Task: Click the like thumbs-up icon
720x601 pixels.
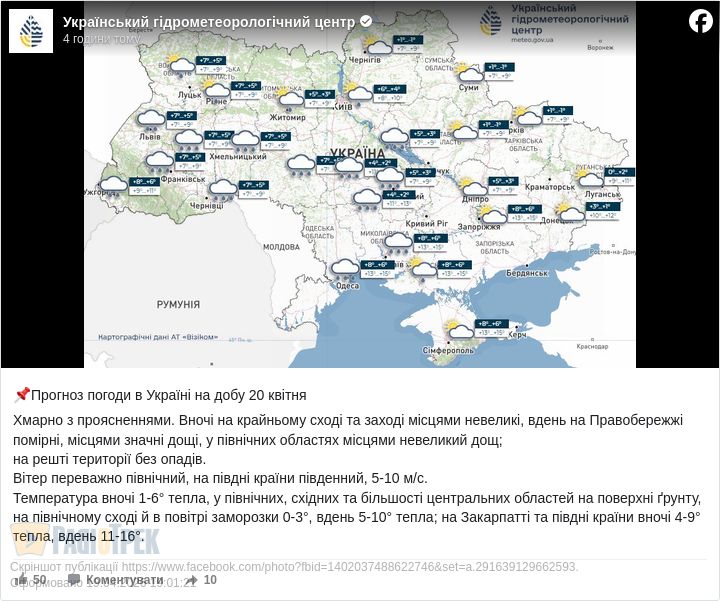Action: tap(21, 580)
